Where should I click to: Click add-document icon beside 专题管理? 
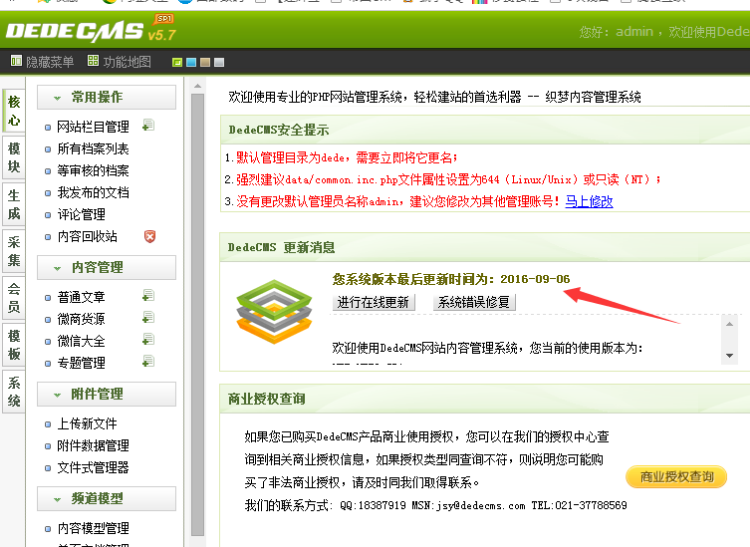(x=148, y=361)
